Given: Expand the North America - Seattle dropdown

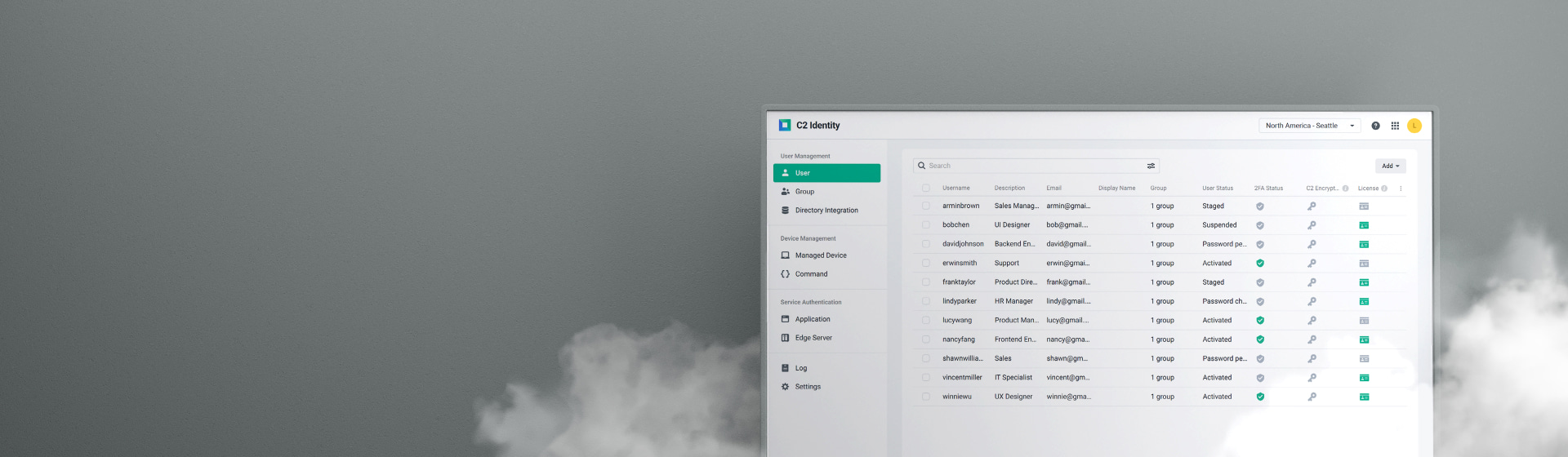Looking at the screenshot, I should [1309, 126].
